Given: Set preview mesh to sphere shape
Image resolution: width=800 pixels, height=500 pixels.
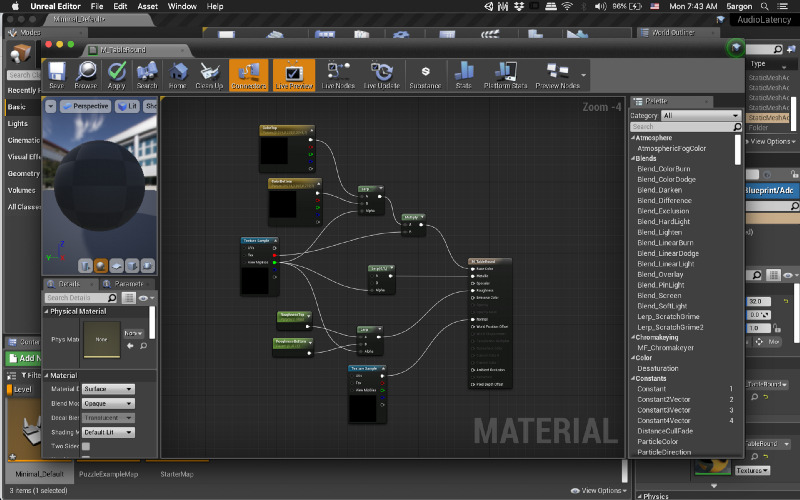Looking at the screenshot, I should tap(101, 265).
